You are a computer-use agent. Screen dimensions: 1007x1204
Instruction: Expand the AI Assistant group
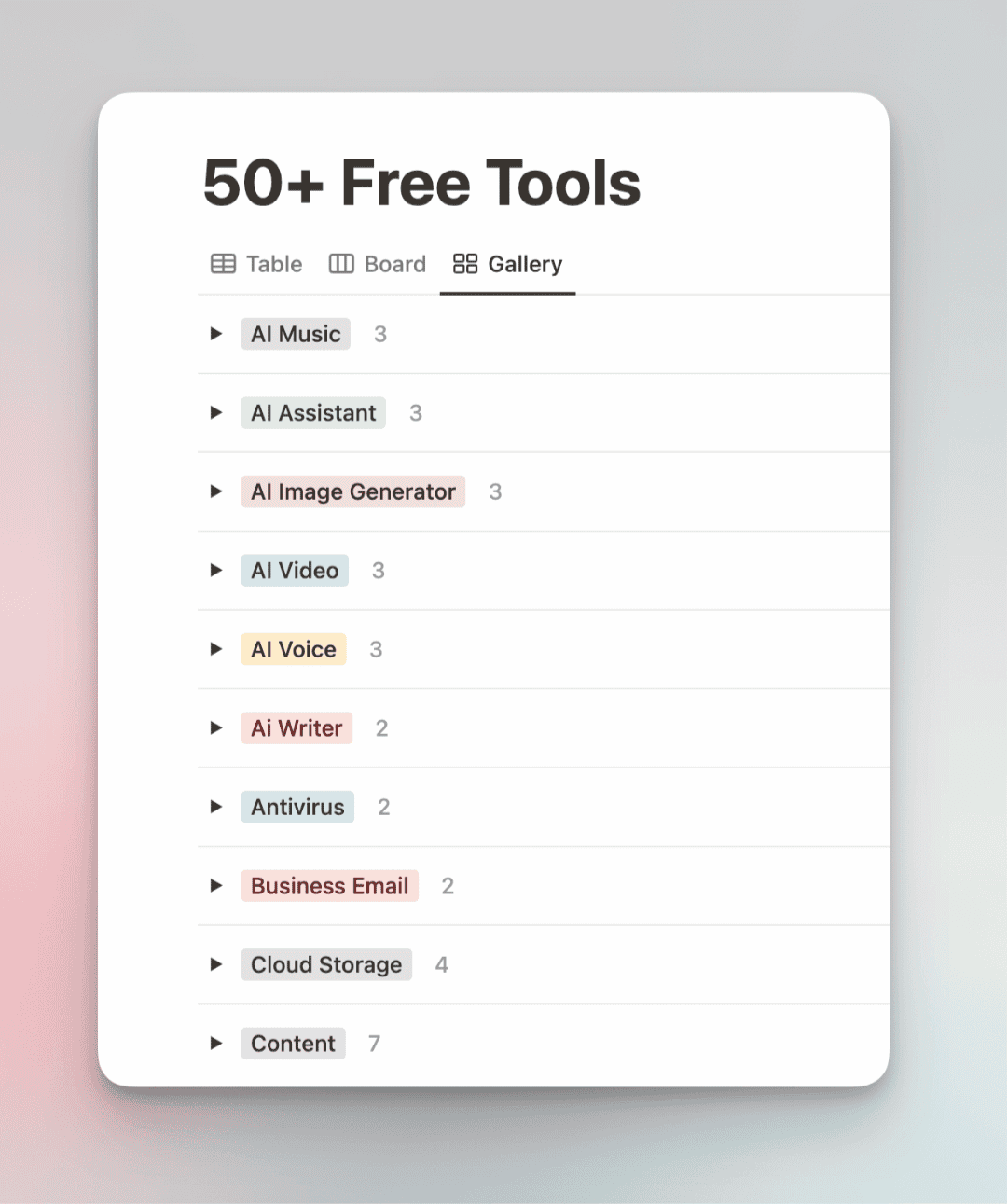click(216, 413)
